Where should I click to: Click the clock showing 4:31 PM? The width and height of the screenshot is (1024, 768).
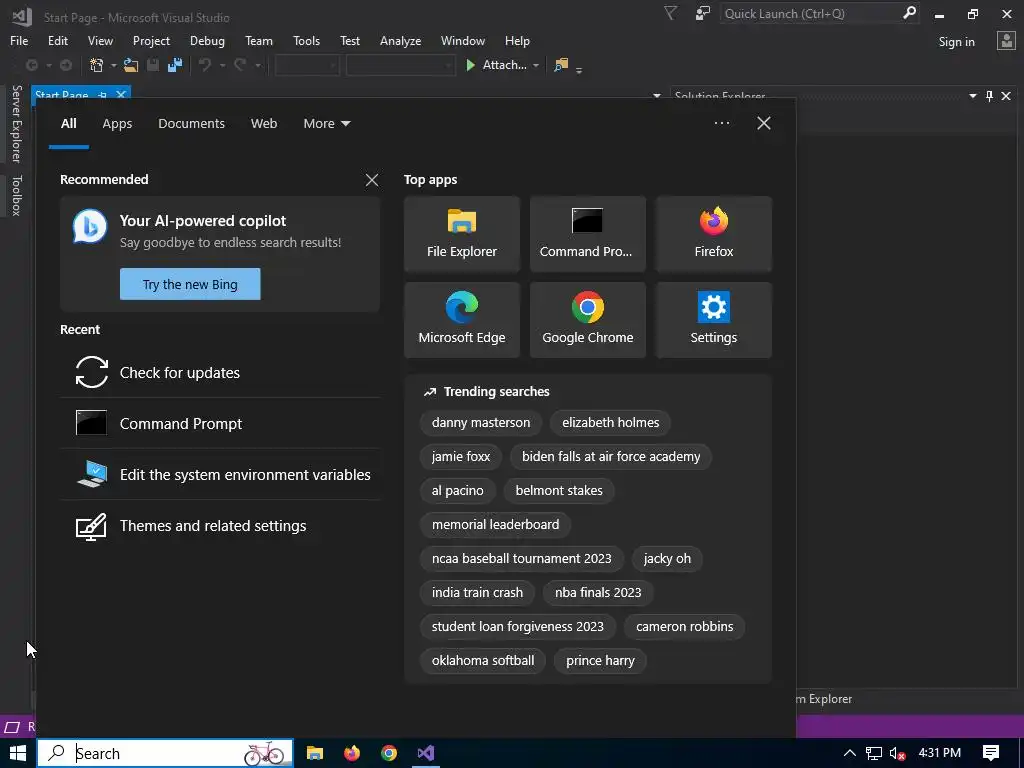click(x=940, y=753)
